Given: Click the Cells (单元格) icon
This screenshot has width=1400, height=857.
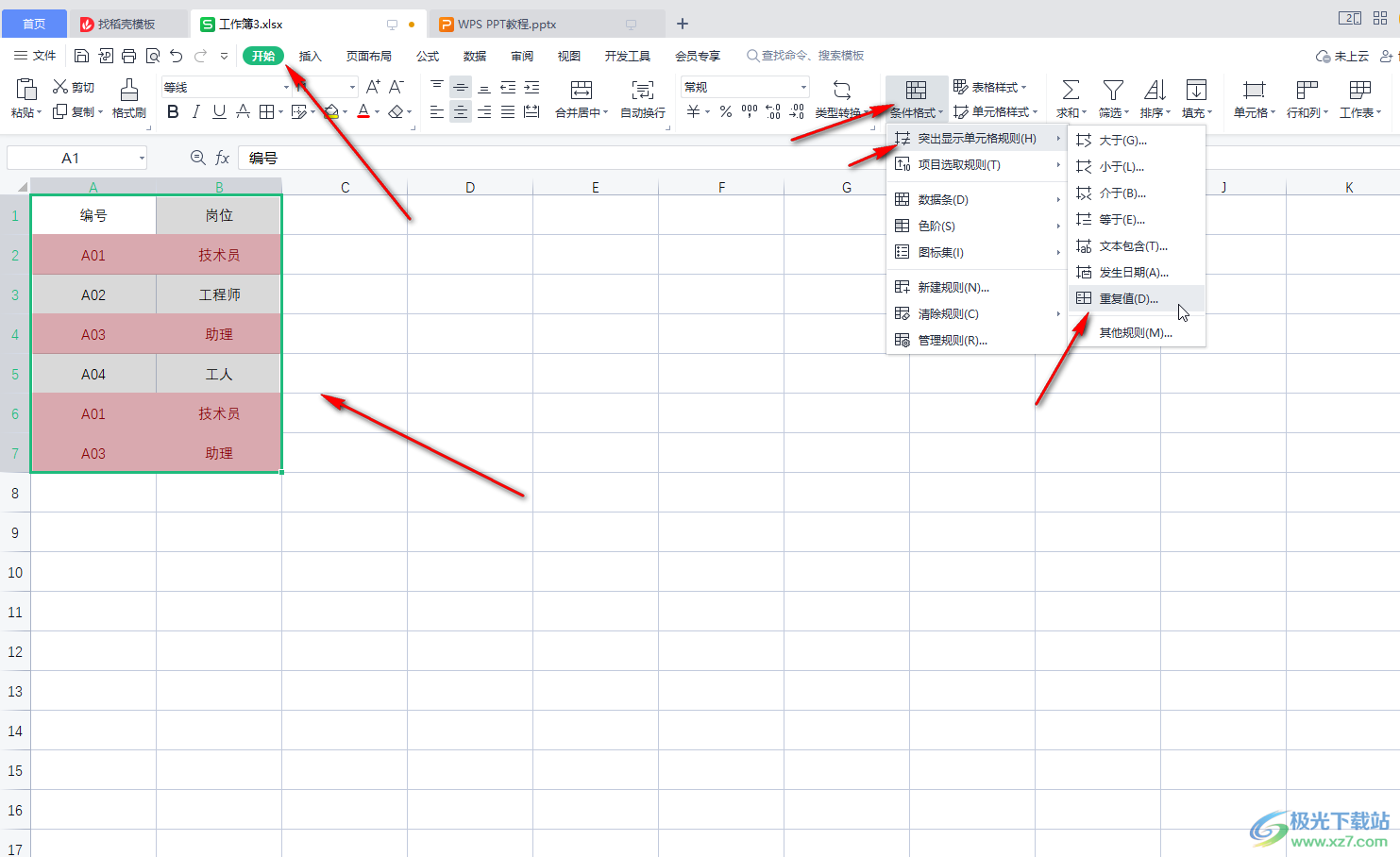Looking at the screenshot, I should tap(1254, 90).
